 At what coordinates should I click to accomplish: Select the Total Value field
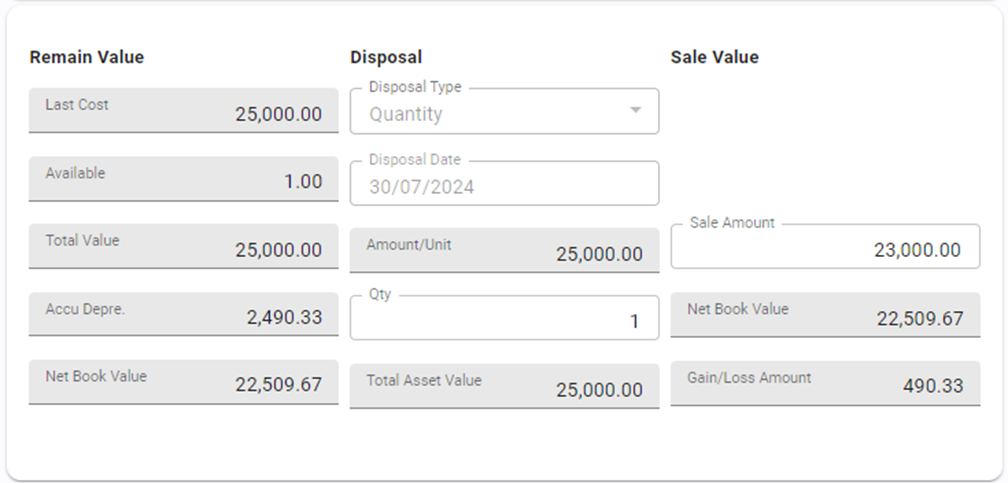coord(184,247)
